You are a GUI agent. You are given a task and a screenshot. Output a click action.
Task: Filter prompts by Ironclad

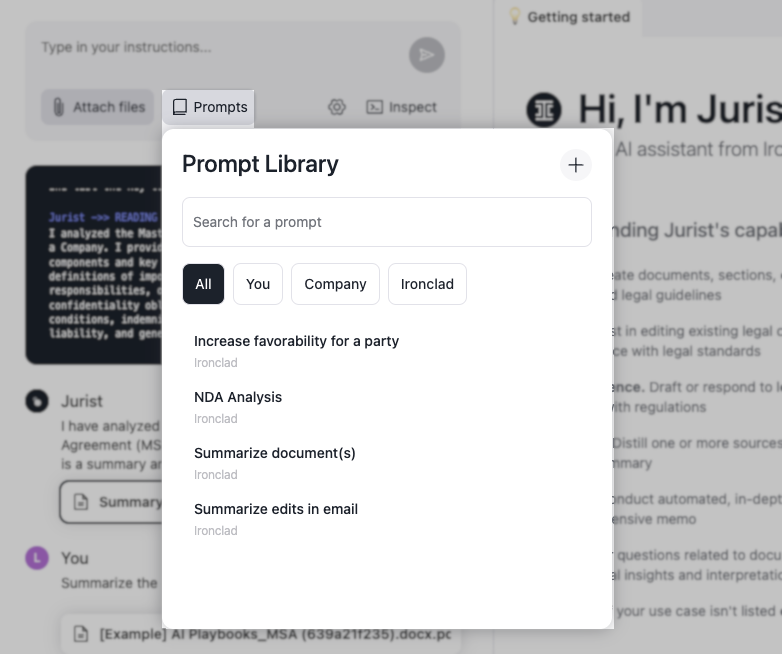point(427,284)
